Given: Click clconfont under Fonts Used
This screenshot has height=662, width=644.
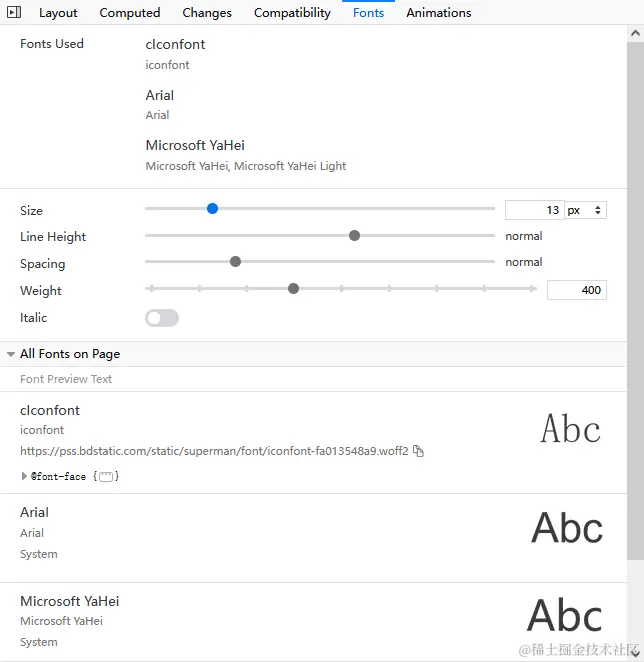Looking at the screenshot, I should tap(175, 44).
